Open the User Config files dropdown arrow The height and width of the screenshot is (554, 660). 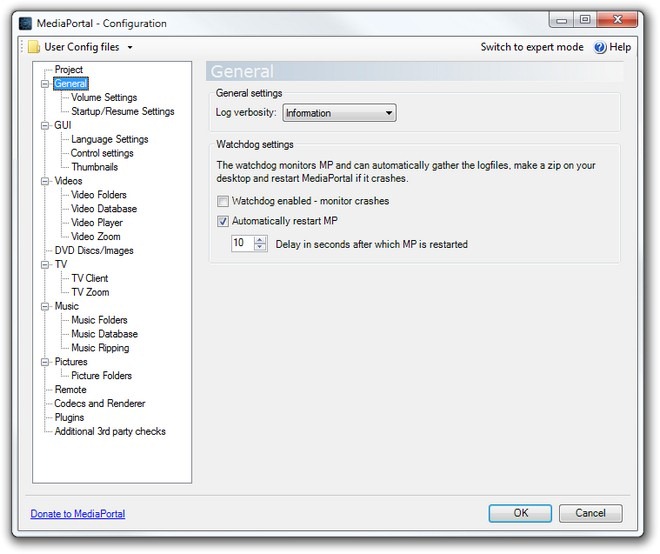(x=130, y=48)
